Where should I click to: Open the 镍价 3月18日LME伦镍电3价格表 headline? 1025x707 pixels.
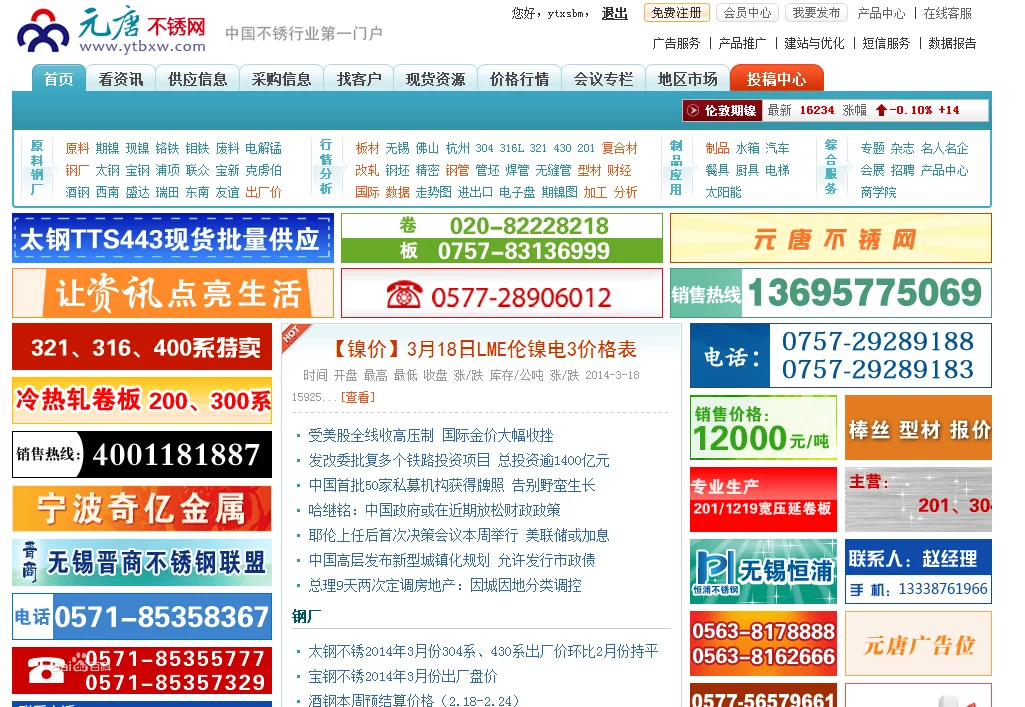coord(483,349)
